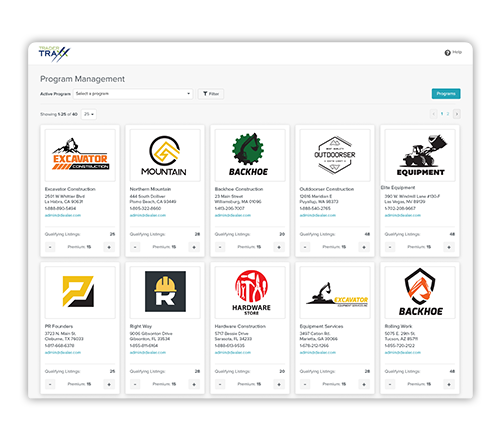Open the Help icon
Image resolution: width=501 pixels, height=436 pixels.
pos(447,53)
